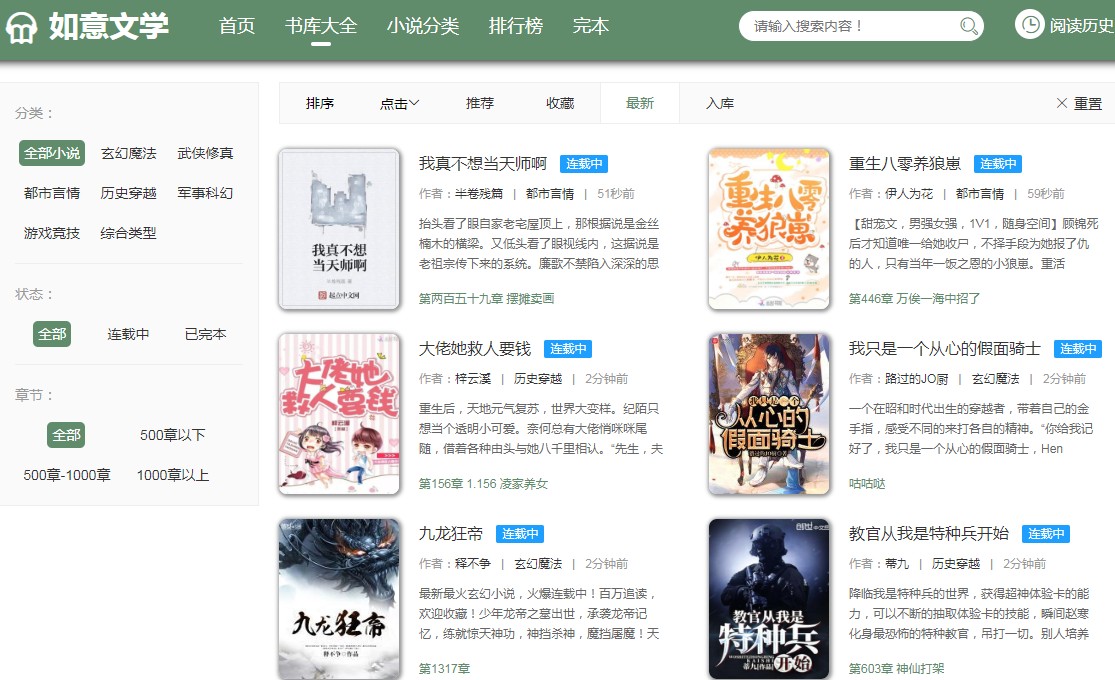Open title link 九龙狂帝
1115x680 pixels.
(451, 533)
